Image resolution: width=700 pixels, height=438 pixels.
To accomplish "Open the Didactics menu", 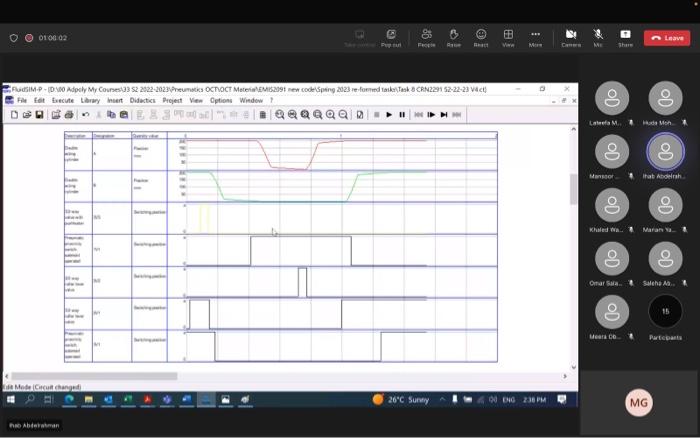I will (x=142, y=100).
